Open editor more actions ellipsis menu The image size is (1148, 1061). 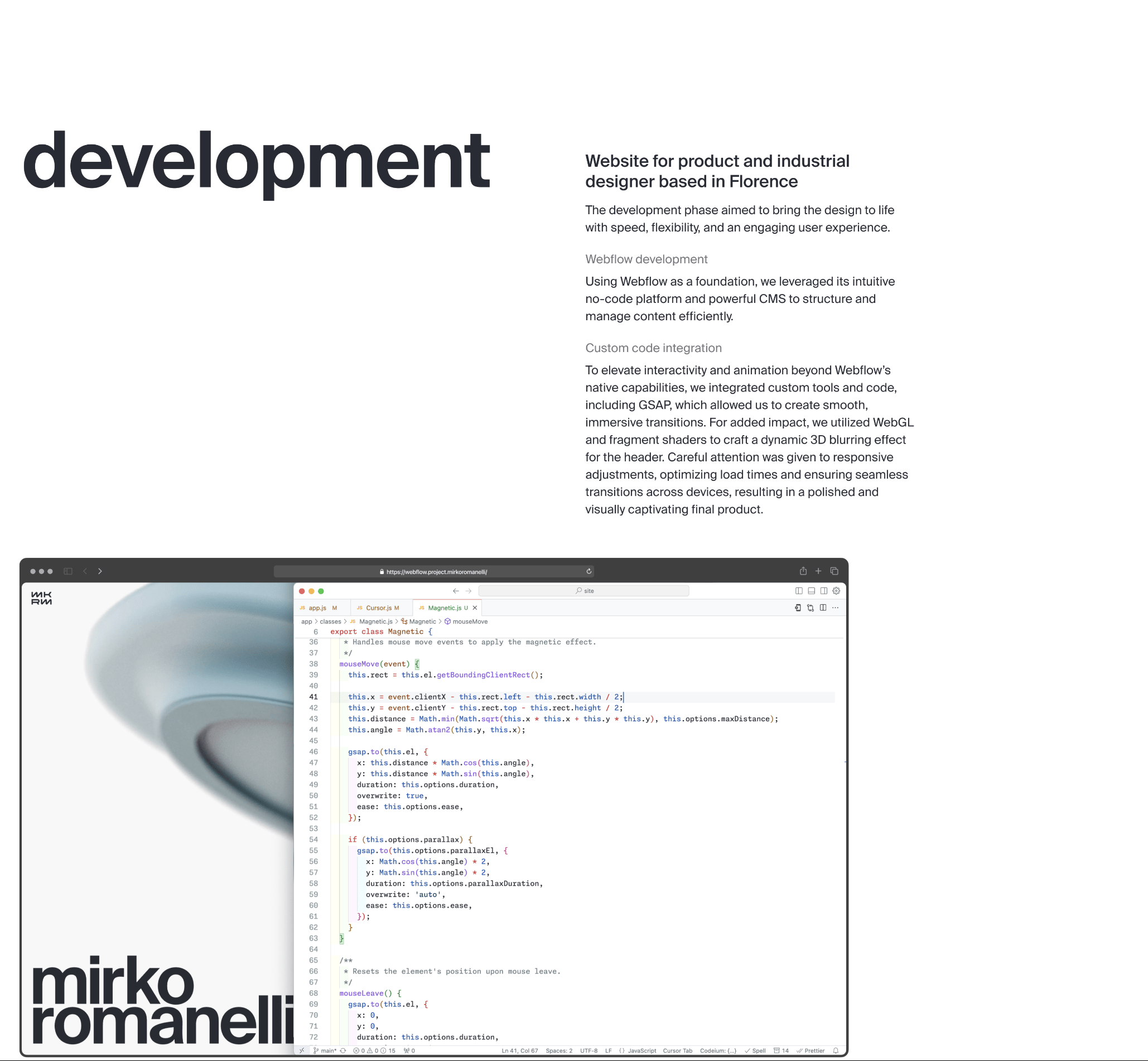836,607
